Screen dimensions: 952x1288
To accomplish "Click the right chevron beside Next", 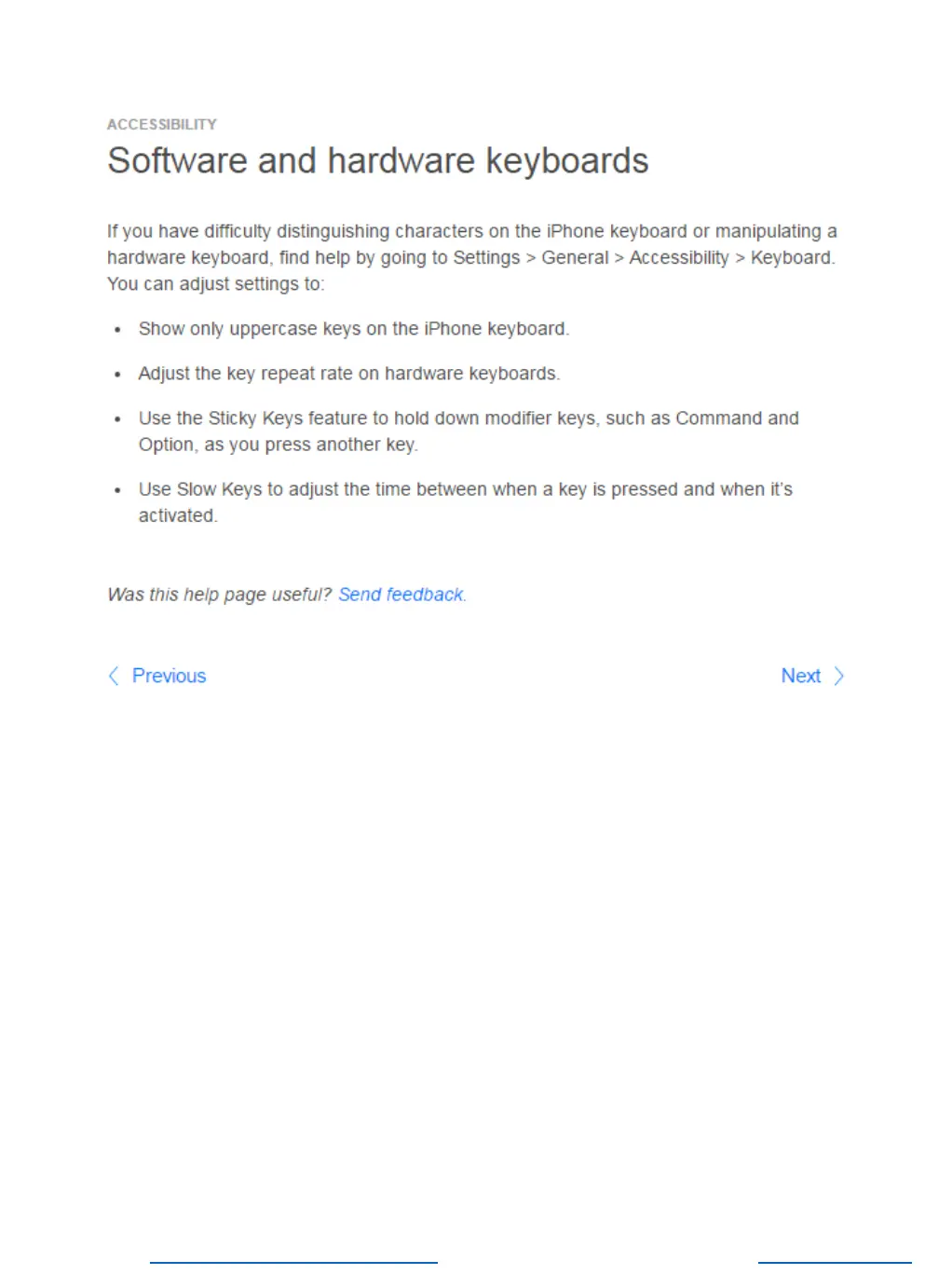I will tap(838, 676).
